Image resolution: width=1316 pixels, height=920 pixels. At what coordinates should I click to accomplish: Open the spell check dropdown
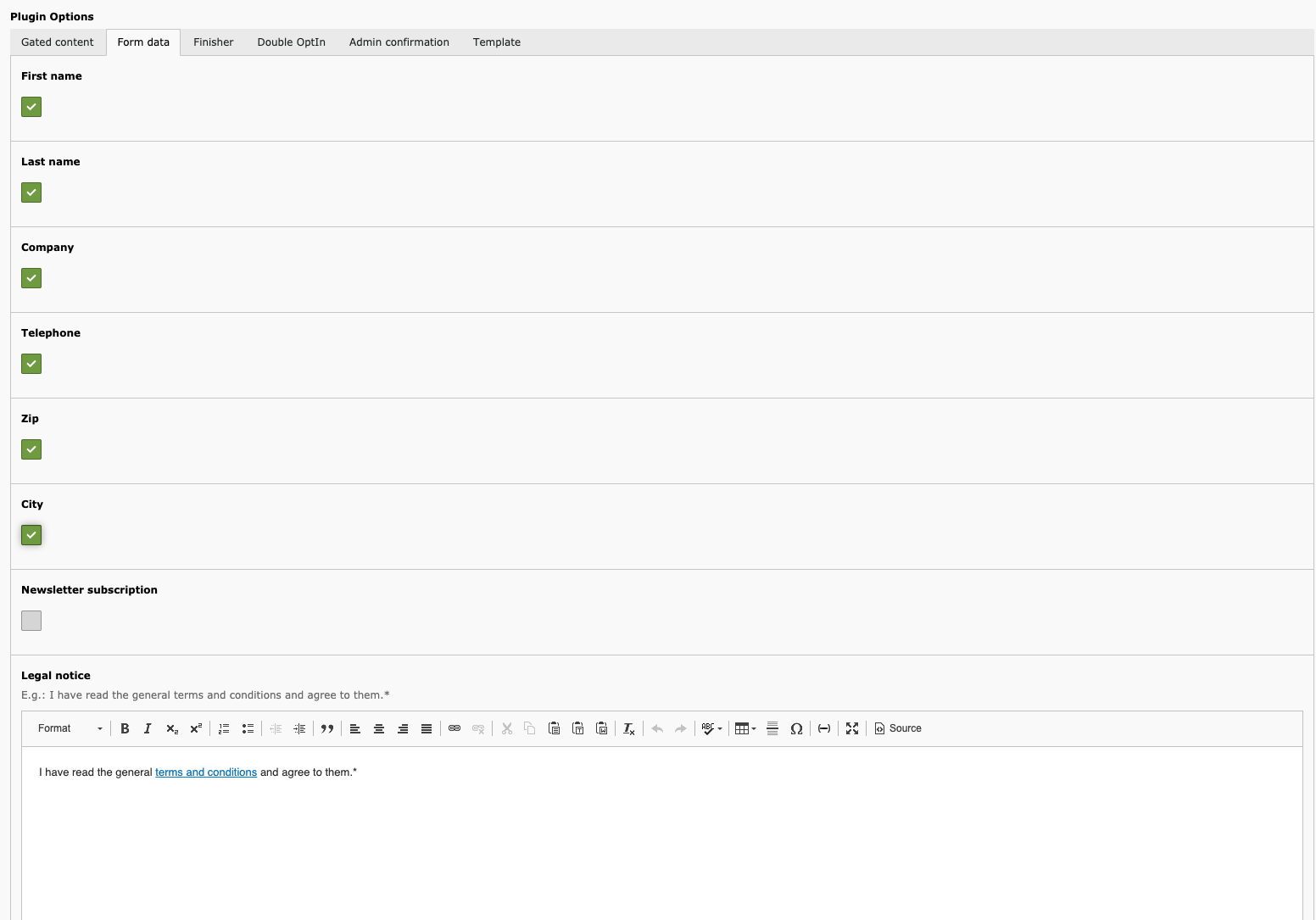[712, 728]
